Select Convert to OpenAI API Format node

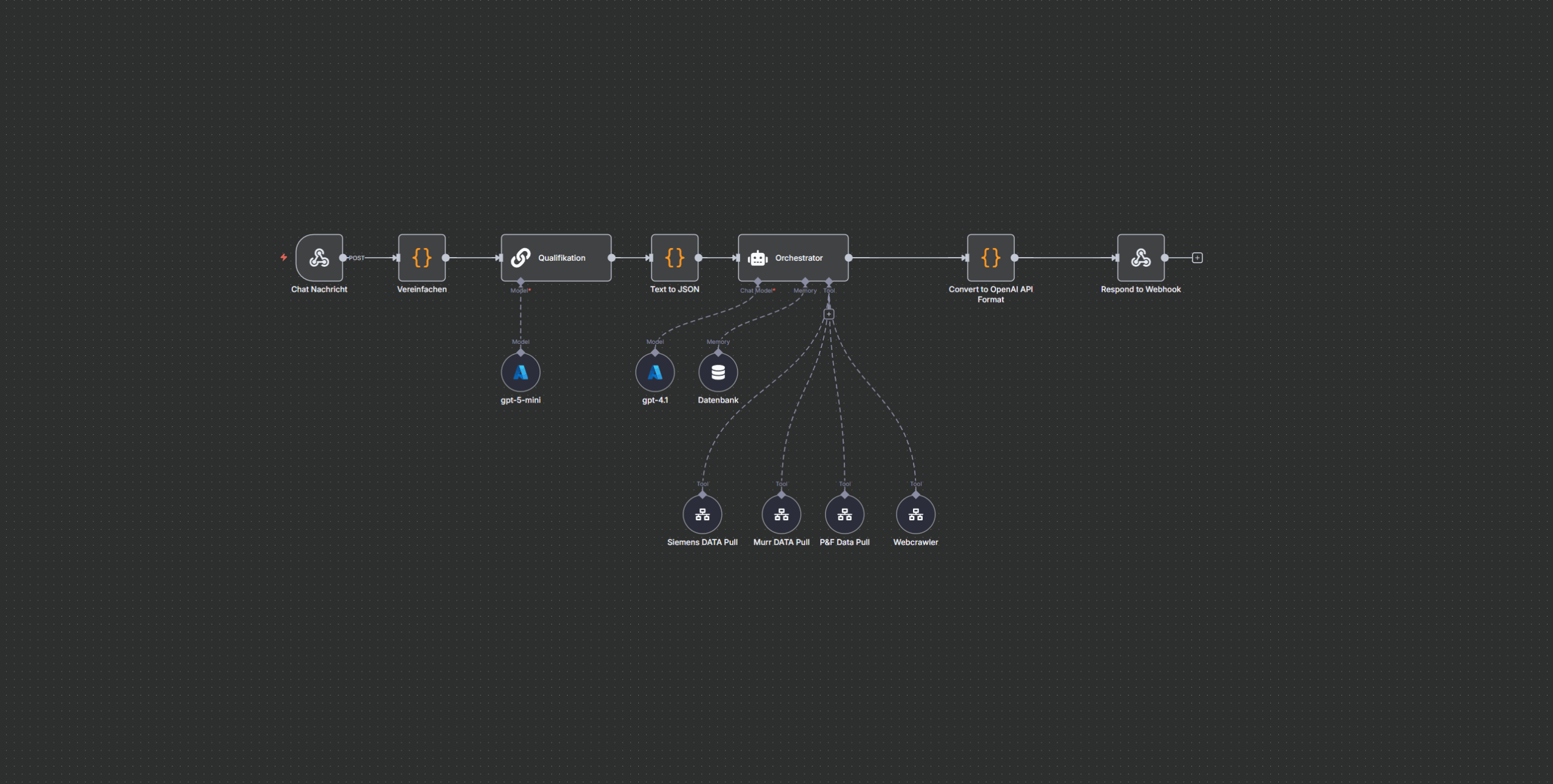(x=991, y=258)
